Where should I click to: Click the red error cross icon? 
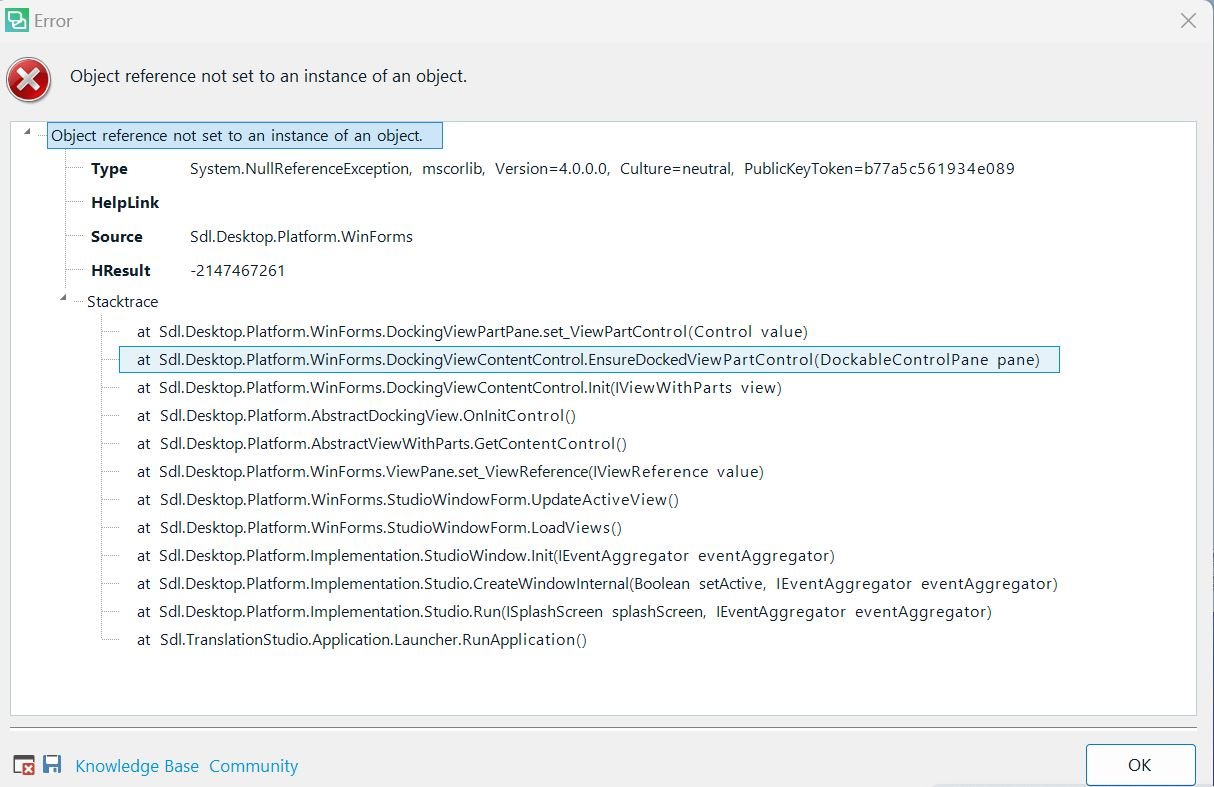[28, 80]
